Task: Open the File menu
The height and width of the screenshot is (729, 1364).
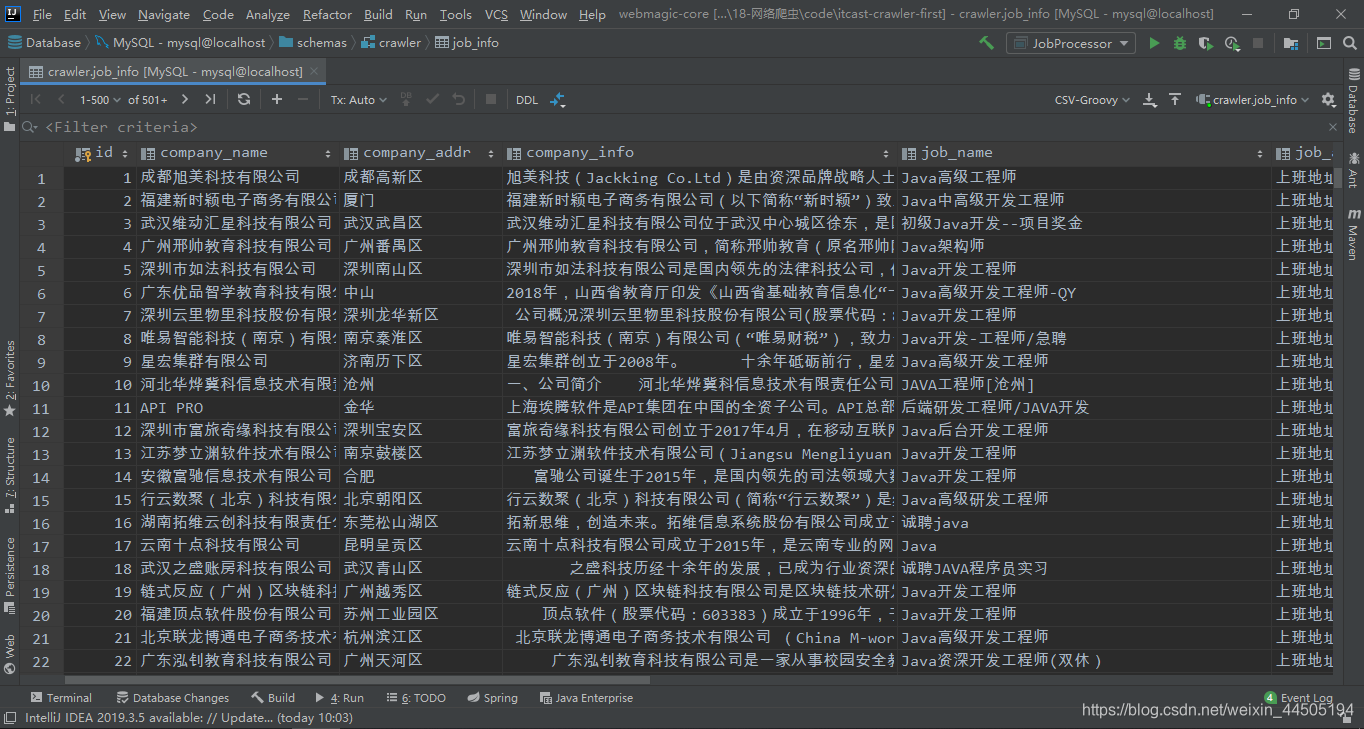Action: tap(42, 14)
